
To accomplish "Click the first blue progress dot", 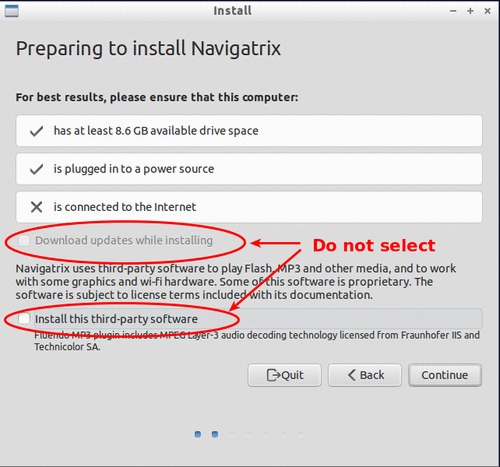I will [x=198, y=434].
